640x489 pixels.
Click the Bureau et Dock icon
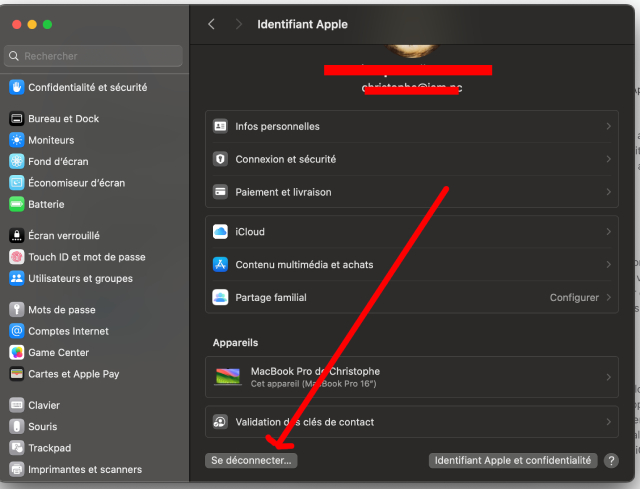tap(17, 118)
